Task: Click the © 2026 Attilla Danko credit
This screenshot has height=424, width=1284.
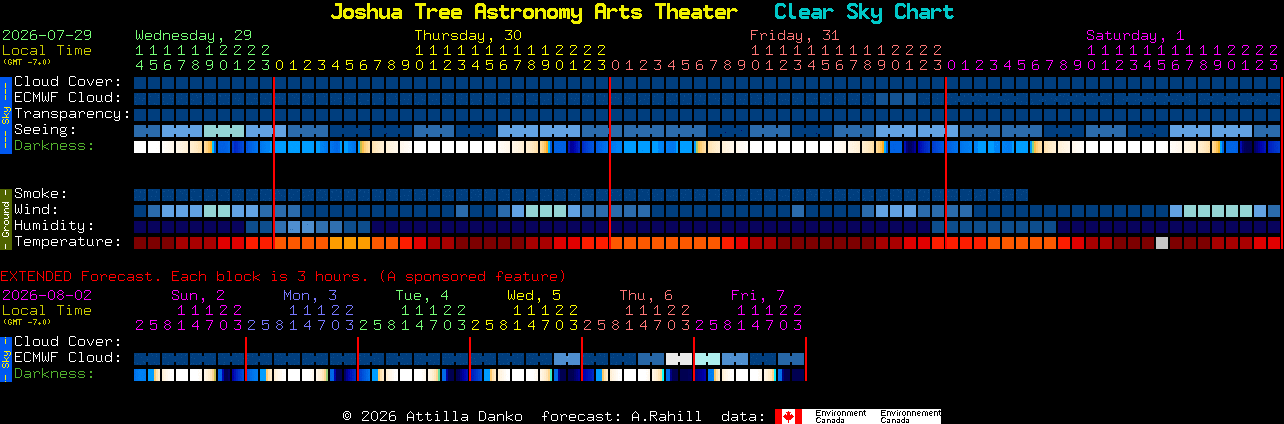Action: [432, 416]
